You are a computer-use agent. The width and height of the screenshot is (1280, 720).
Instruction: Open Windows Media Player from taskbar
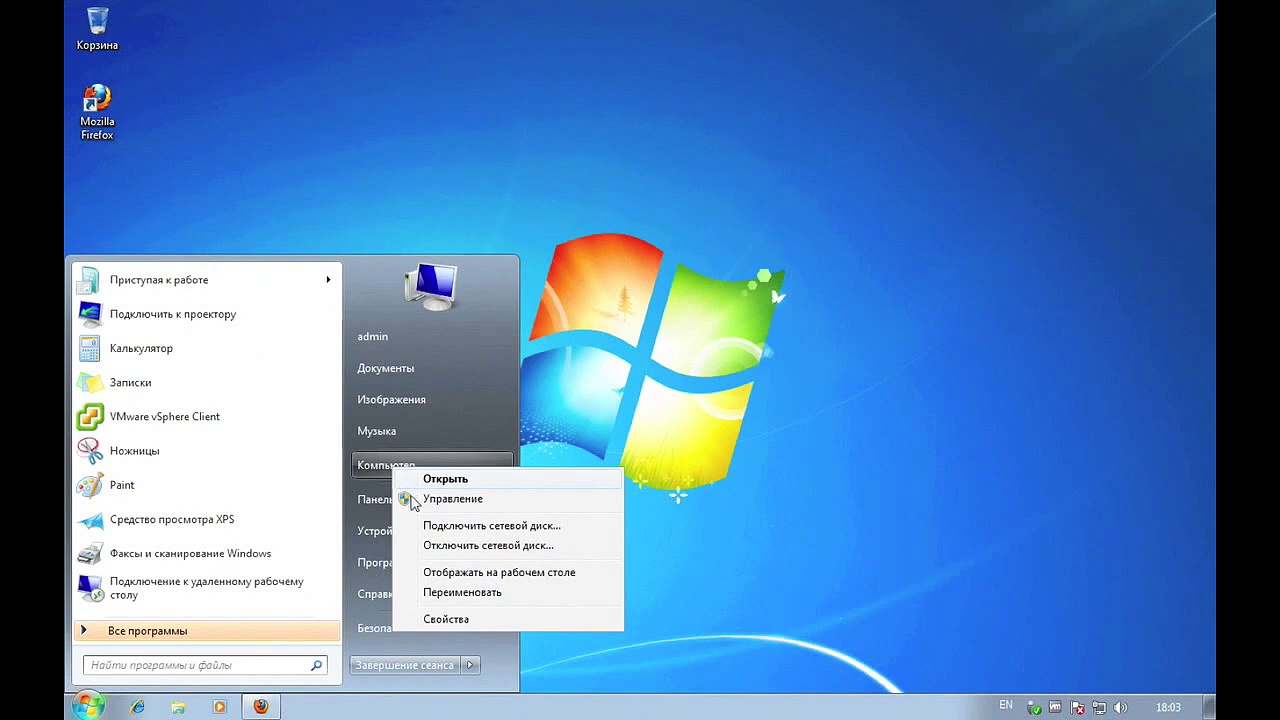(x=219, y=707)
